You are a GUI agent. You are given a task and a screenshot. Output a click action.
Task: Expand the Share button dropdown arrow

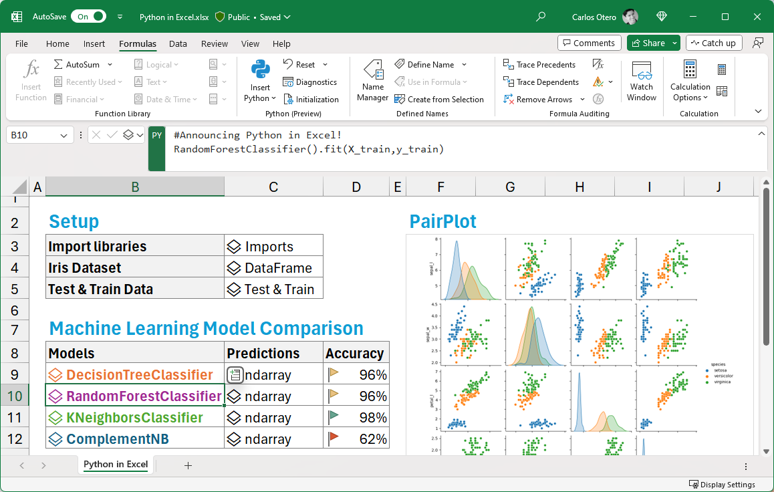pos(674,43)
